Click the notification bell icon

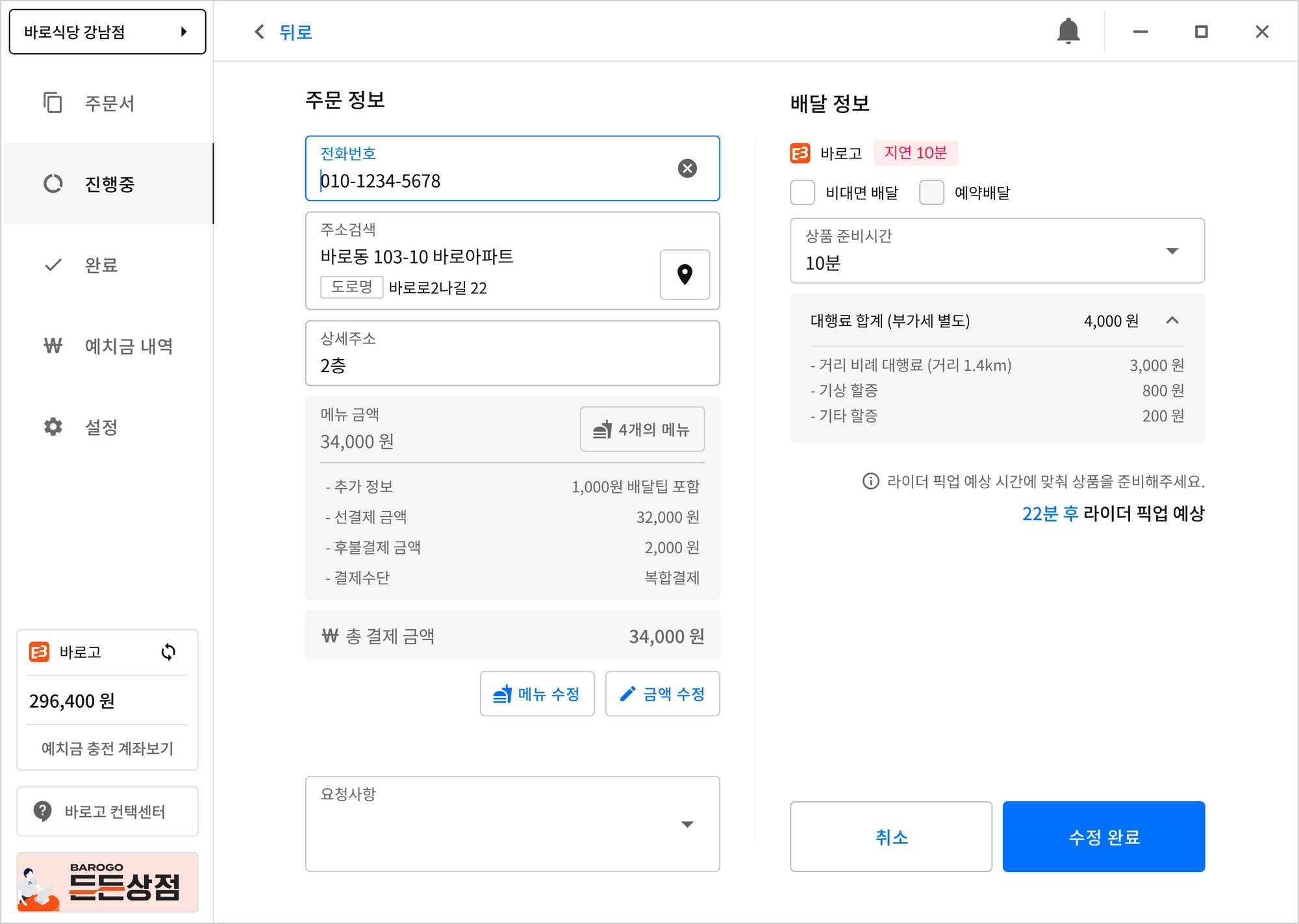pyautogui.click(x=1068, y=31)
